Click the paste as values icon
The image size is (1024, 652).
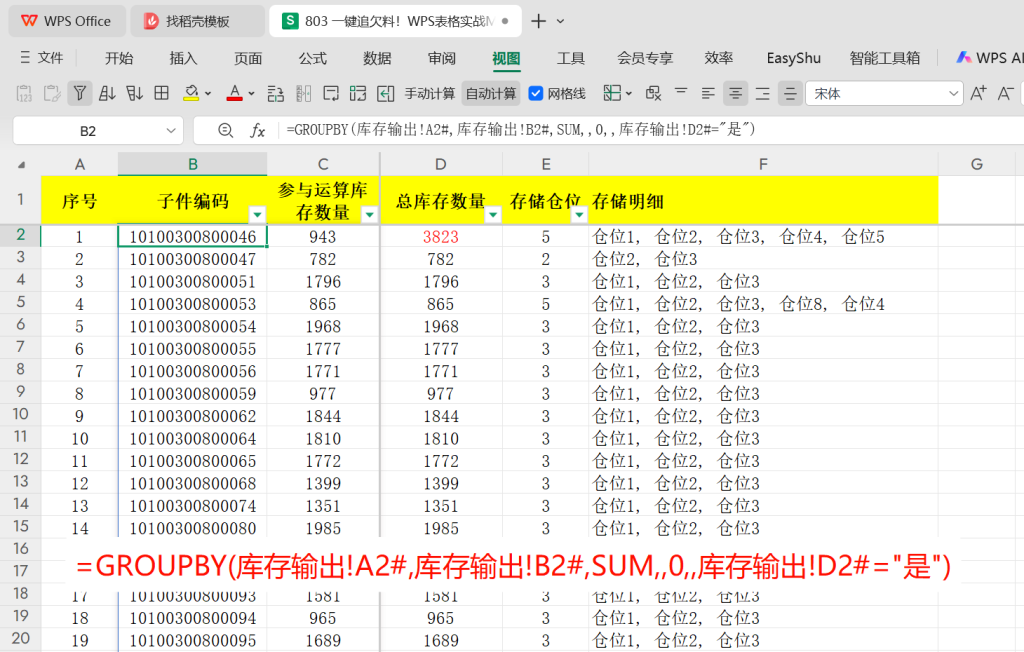click(x=24, y=94)
